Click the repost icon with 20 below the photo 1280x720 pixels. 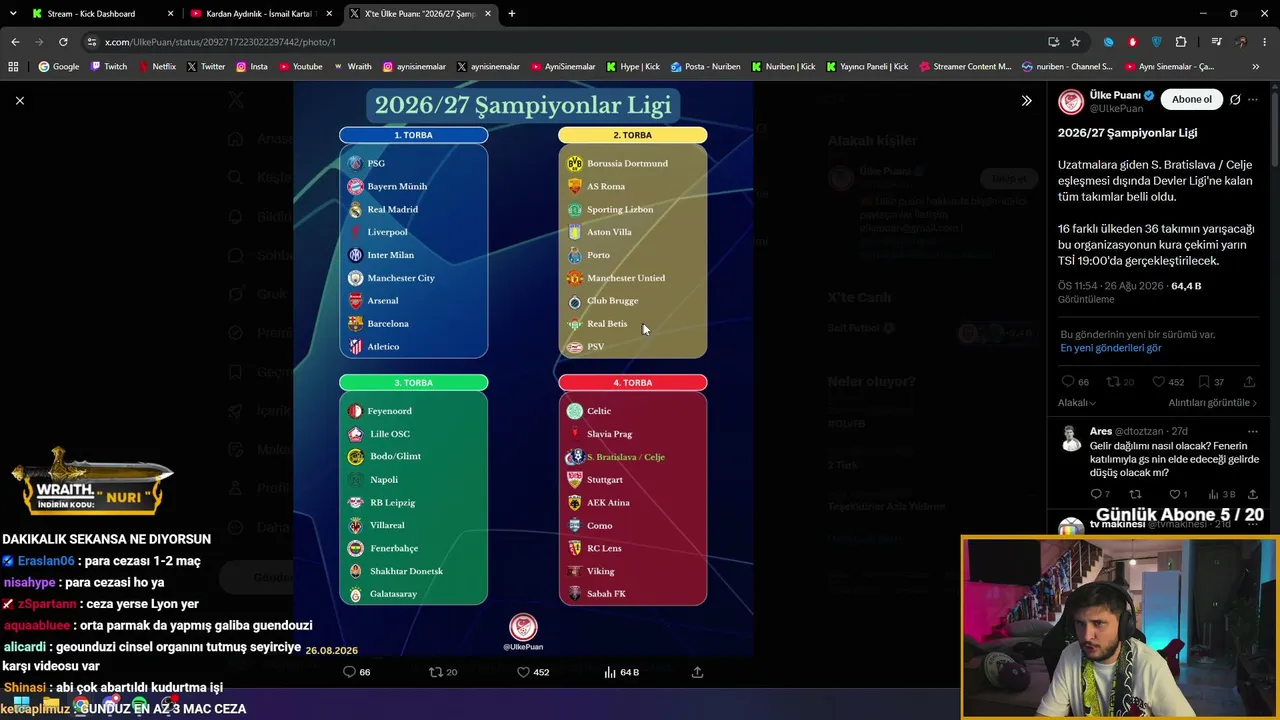pos(436,672)
